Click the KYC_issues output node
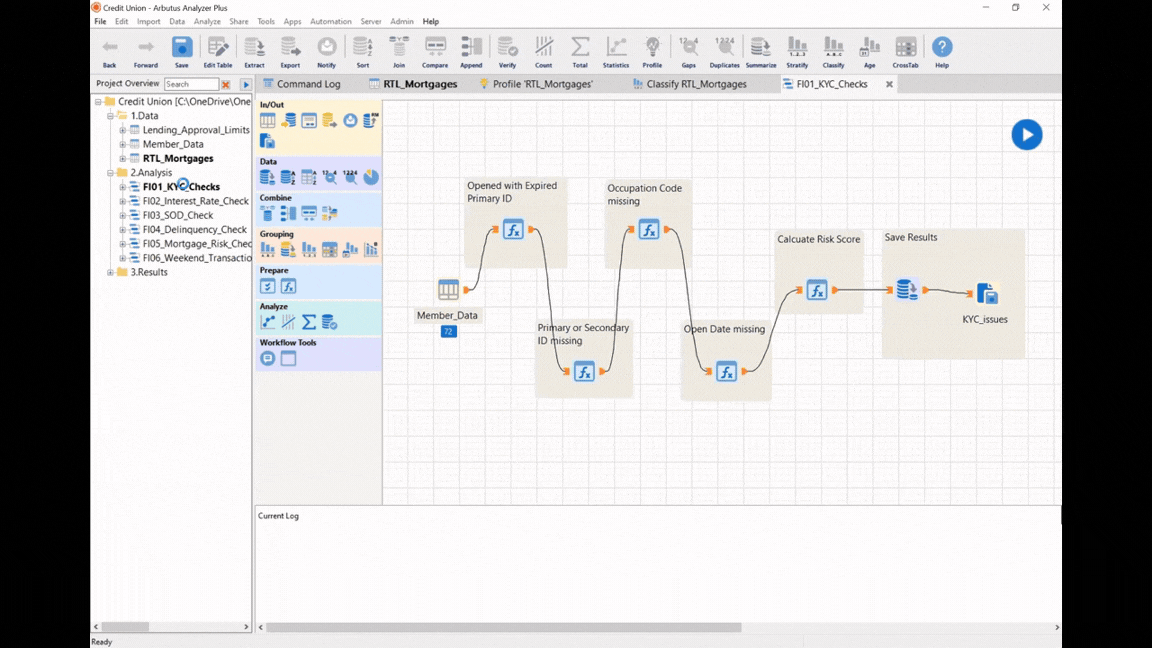Viewport: 1152px width, 648px height. coord(986,293)
